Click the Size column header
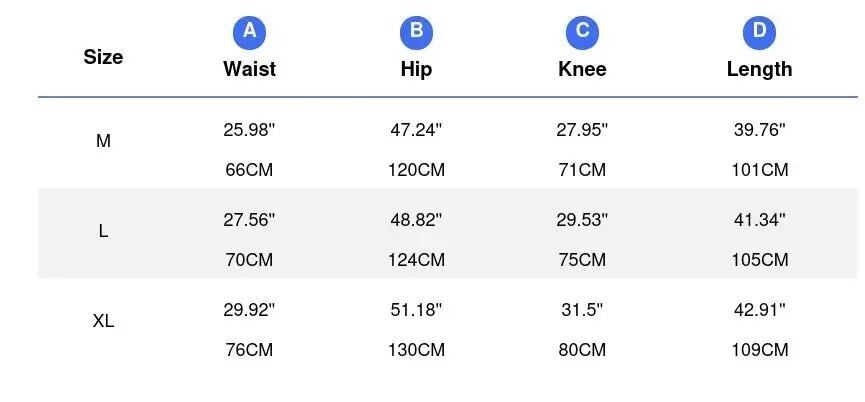 pos(103,57)
